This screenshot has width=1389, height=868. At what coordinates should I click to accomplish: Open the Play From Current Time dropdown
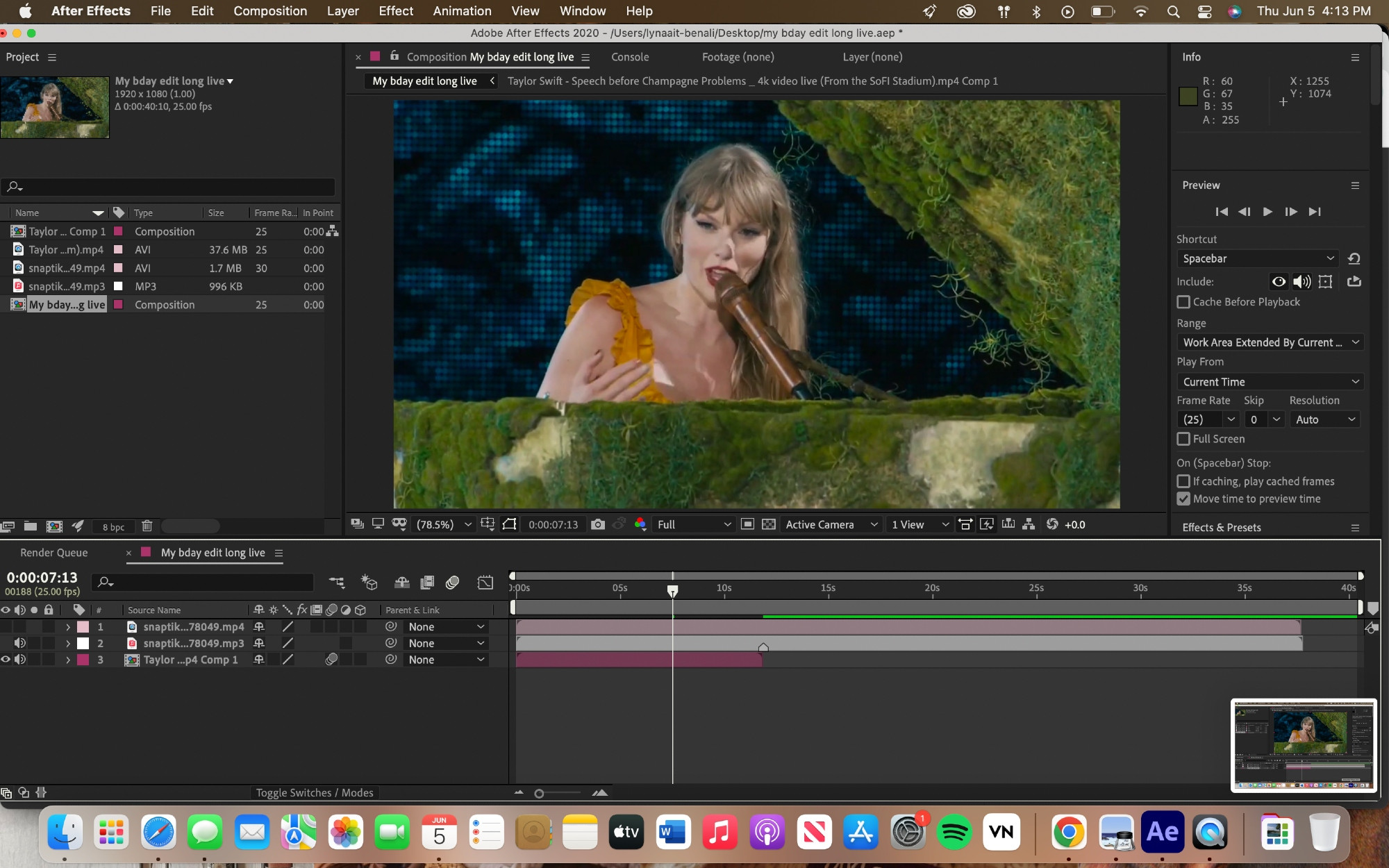click(x=1270, y=382)
